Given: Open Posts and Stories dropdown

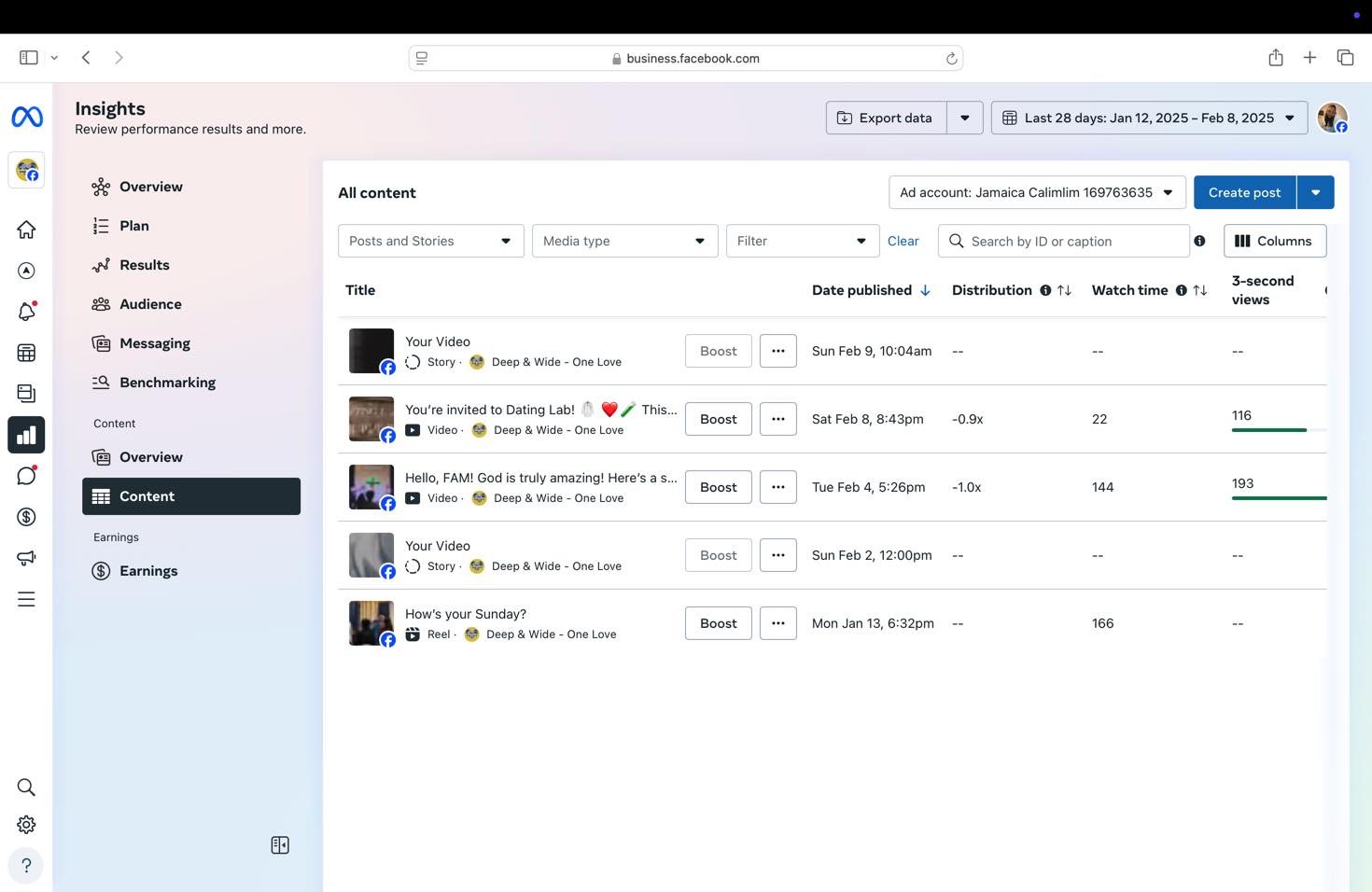Looking at the screenshot, I should (x=430, y=241).
